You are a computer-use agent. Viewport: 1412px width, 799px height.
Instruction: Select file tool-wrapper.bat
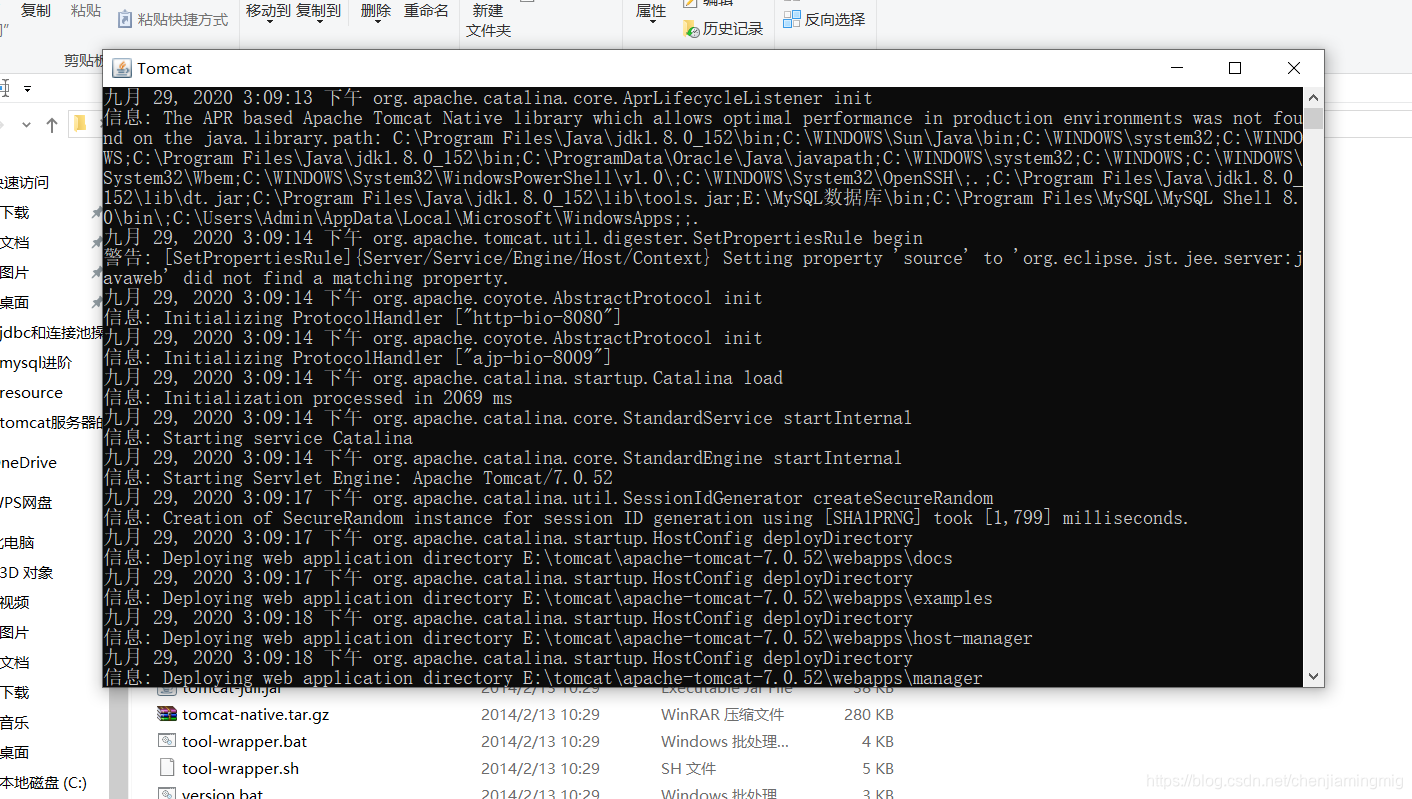244,741
